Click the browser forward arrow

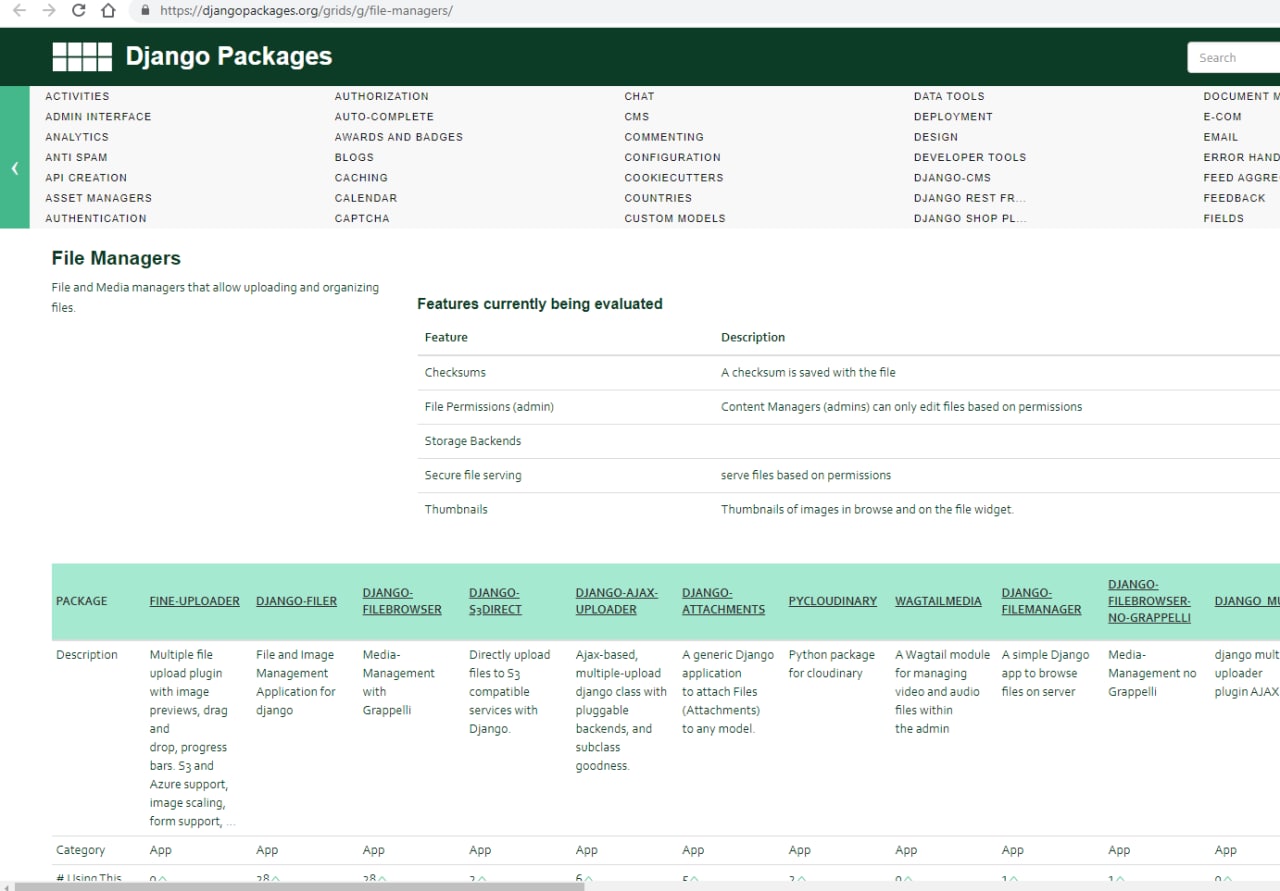pyautogui.click(x=49, y=11)
